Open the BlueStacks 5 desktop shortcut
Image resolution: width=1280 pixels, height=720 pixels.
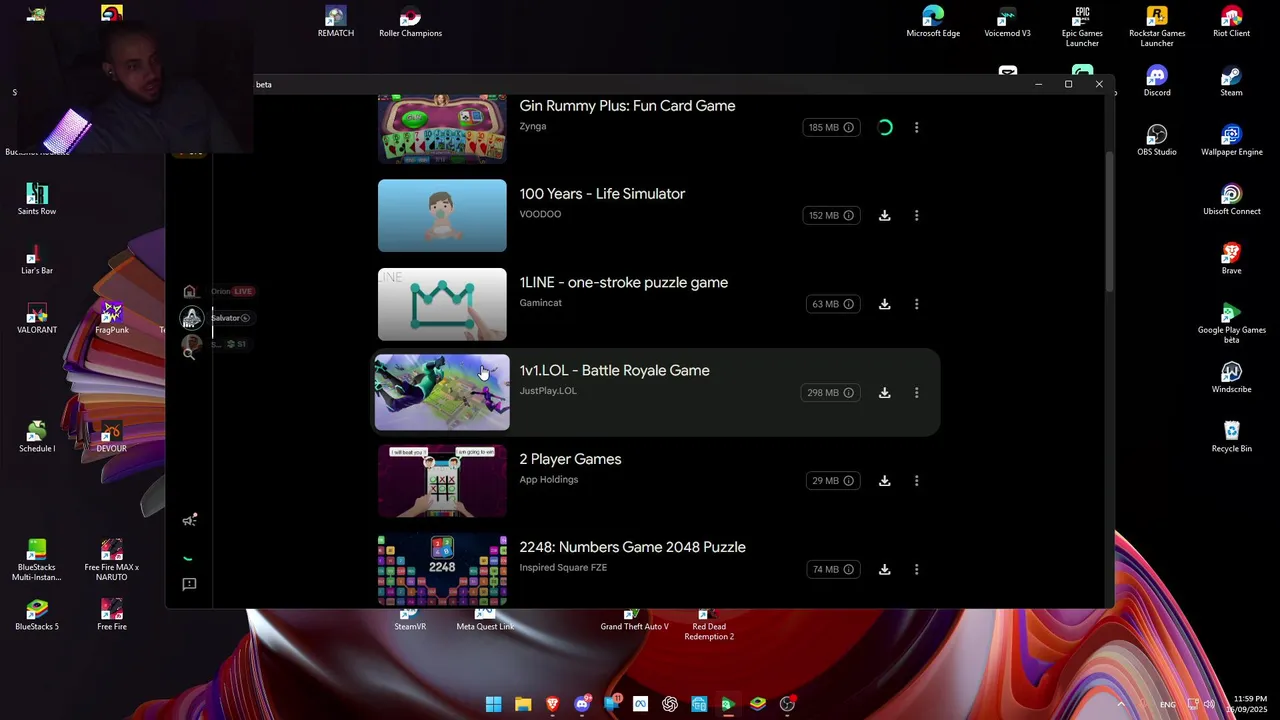37,615
